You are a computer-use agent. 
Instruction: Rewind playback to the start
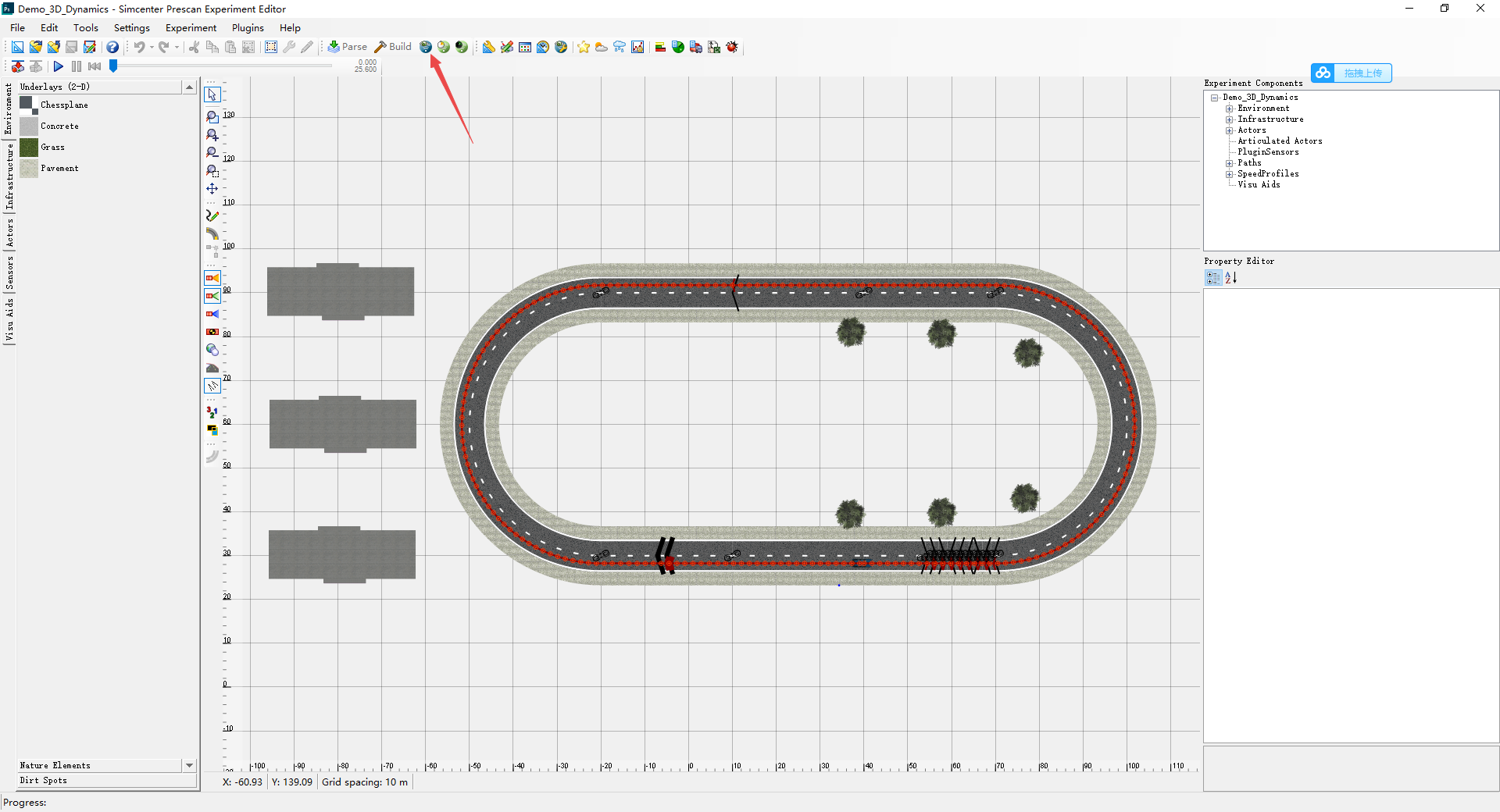coord(95,66)
